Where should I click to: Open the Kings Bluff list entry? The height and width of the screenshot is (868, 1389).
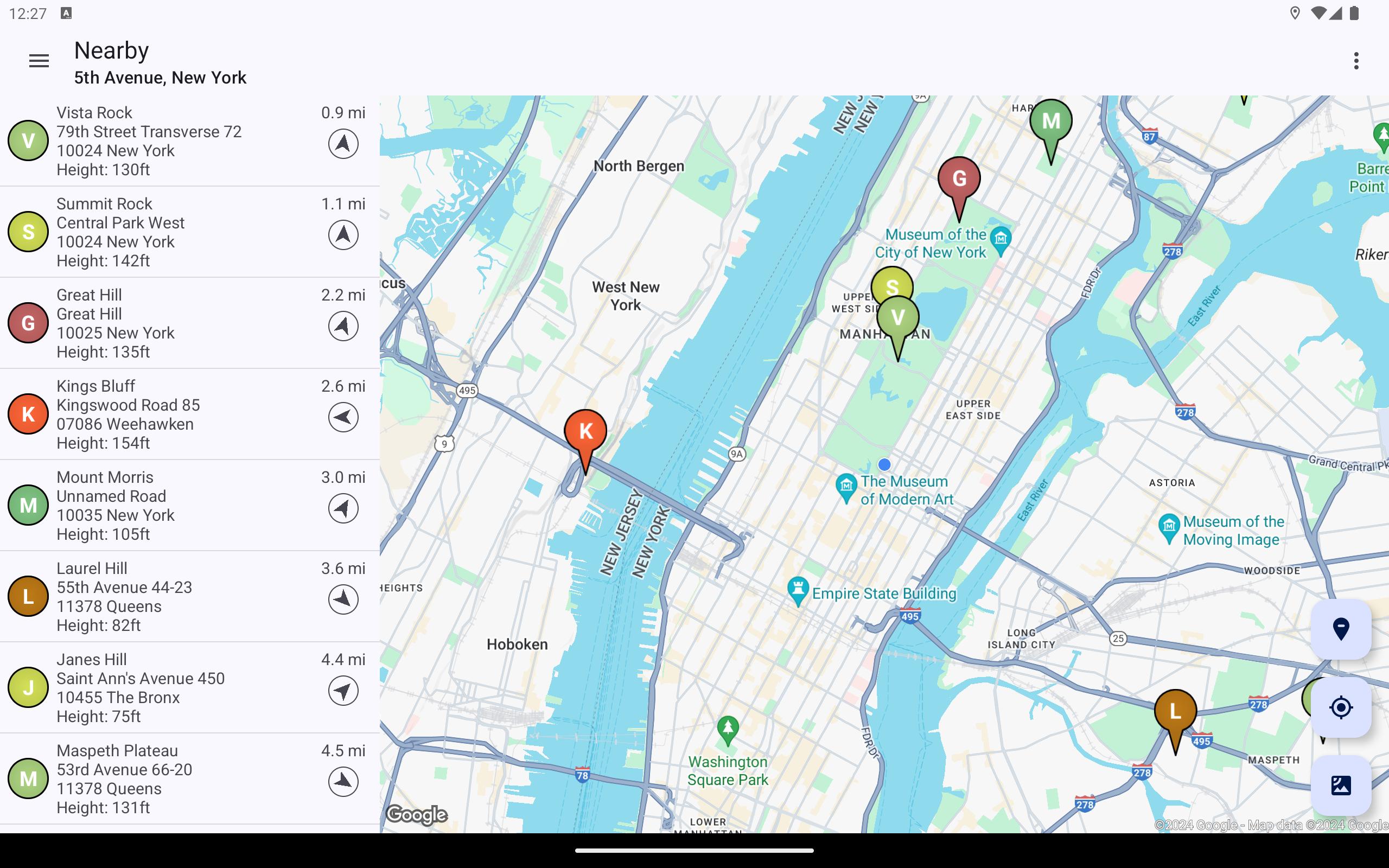pos(189,414)
